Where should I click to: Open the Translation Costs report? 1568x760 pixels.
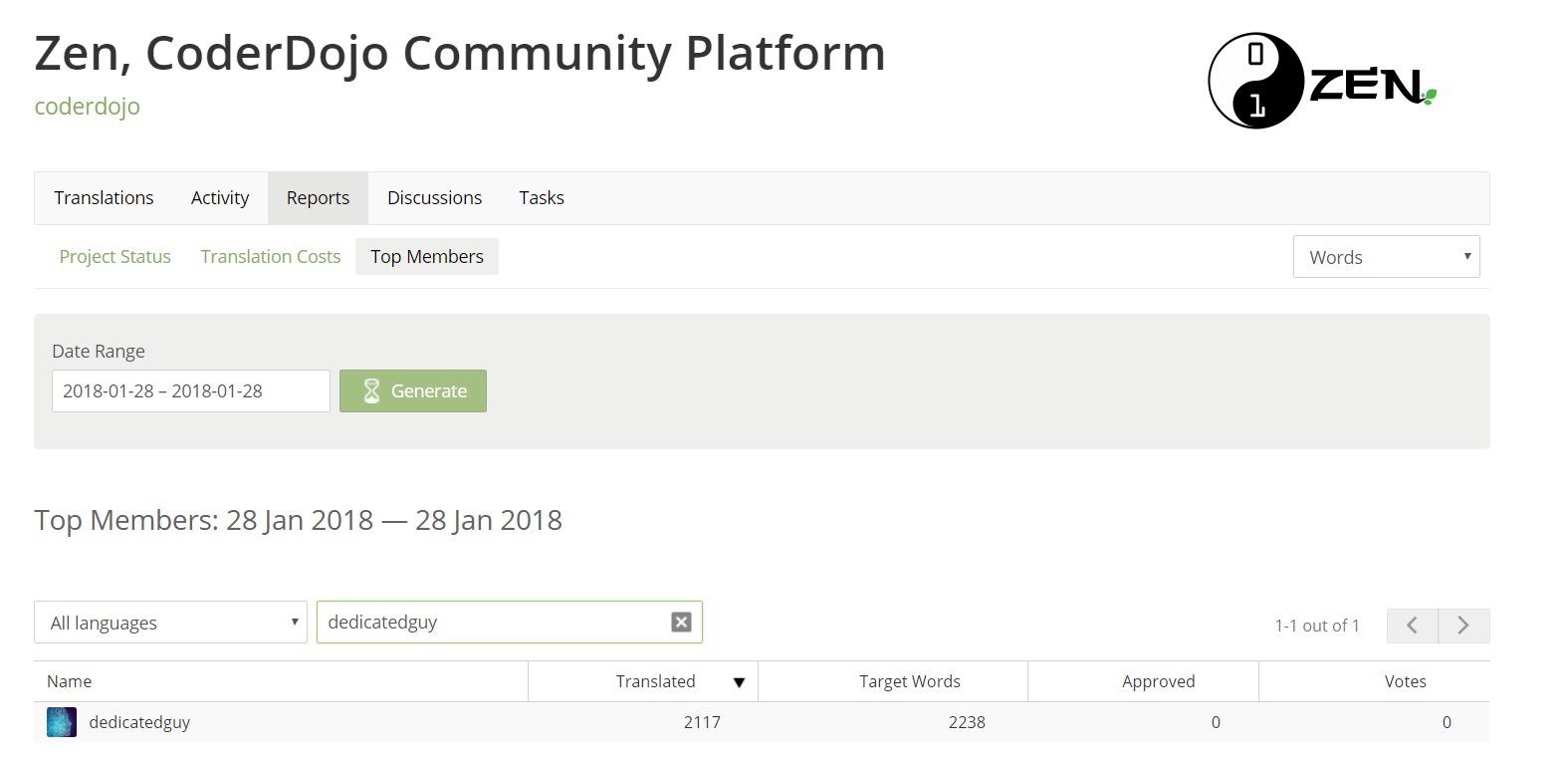point(271,257)
